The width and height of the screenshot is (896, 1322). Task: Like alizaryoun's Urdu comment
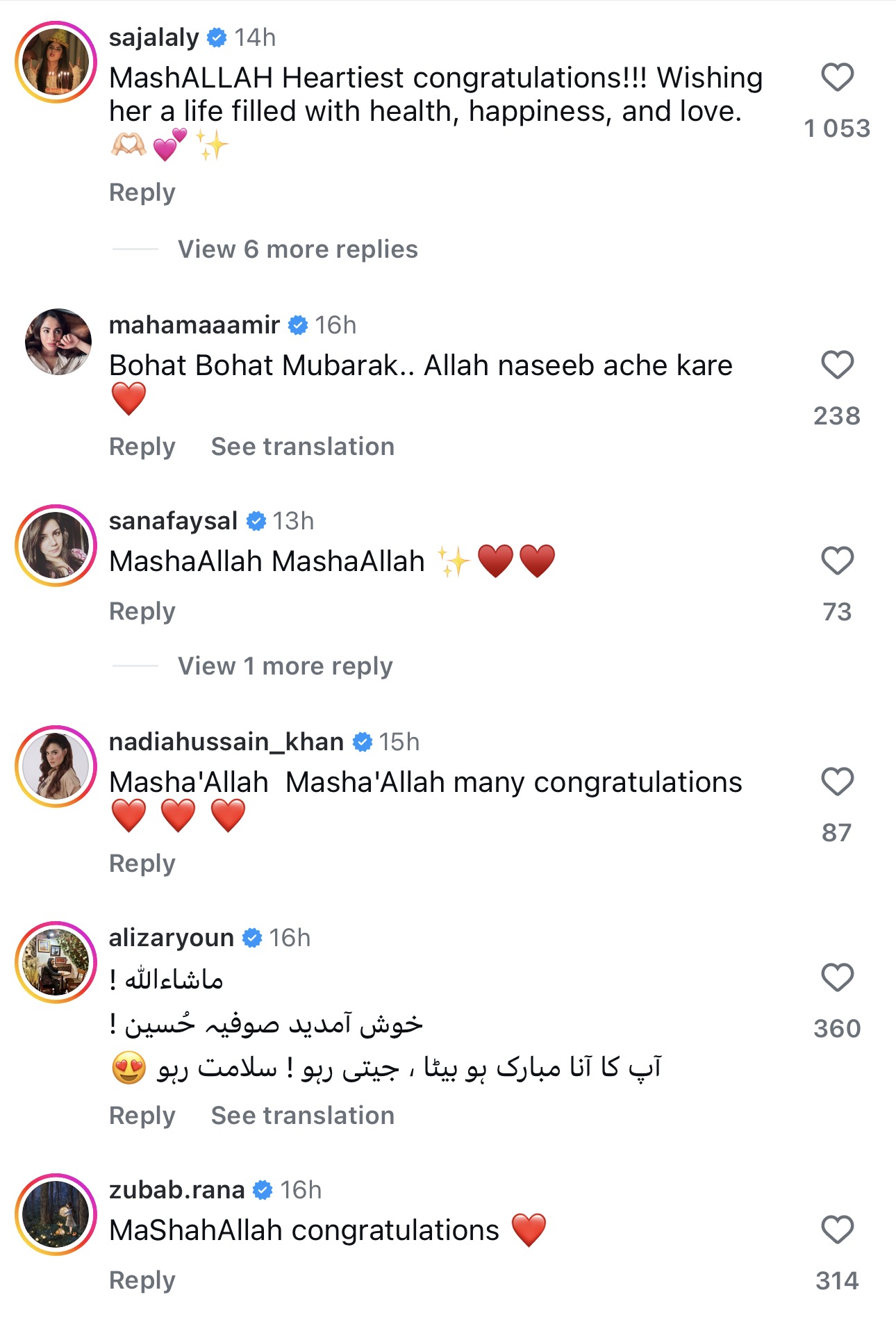click(x=837, y=977)
